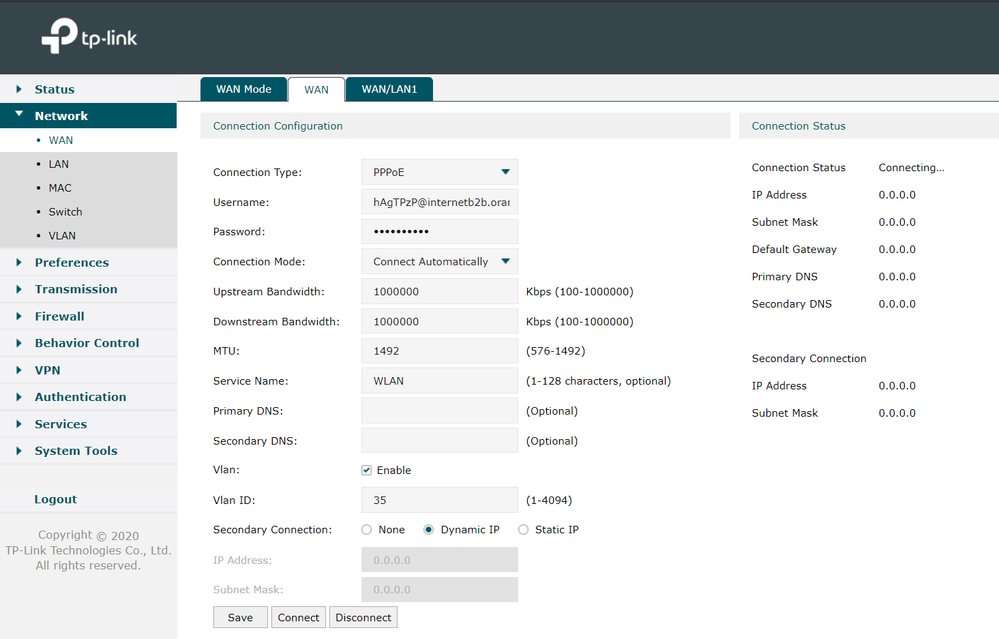This screenshot has height=639, width=999.
Task: Toggle the Vlan Enable checkbox
Action: [367, 470]
